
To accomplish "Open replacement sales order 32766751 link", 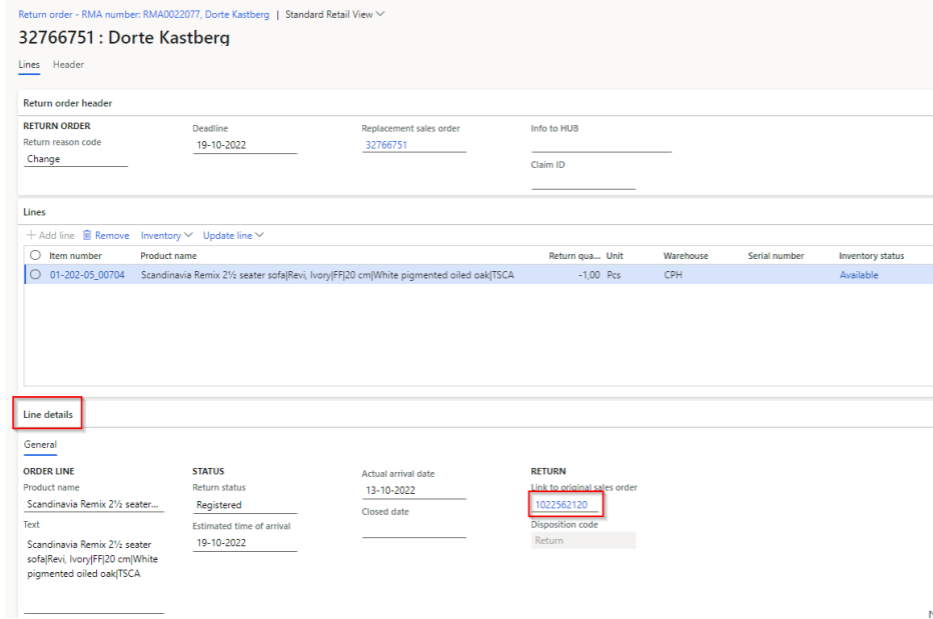I will pos(386,144).
